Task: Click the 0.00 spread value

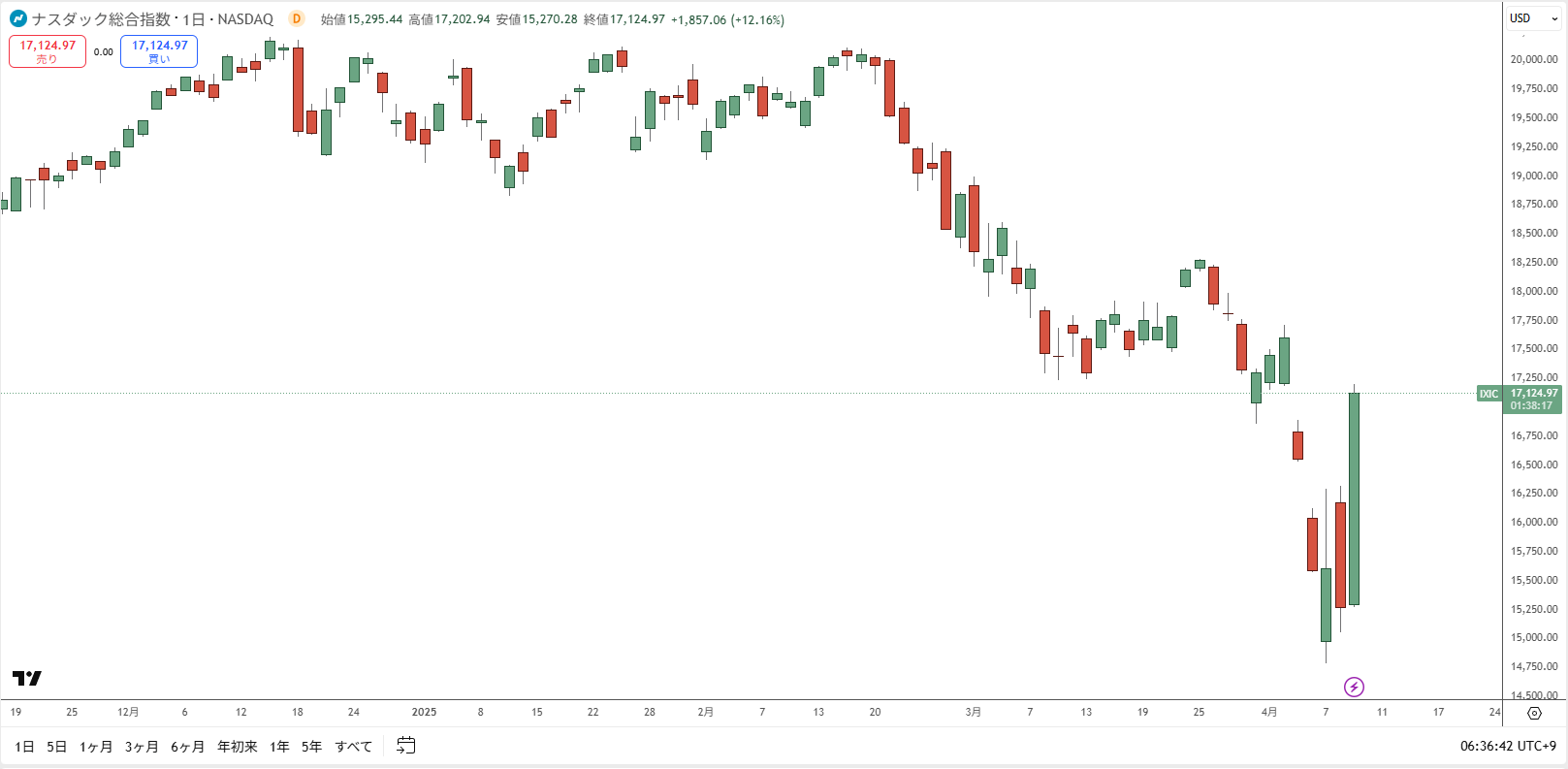Action: click(x=104, y=52)
